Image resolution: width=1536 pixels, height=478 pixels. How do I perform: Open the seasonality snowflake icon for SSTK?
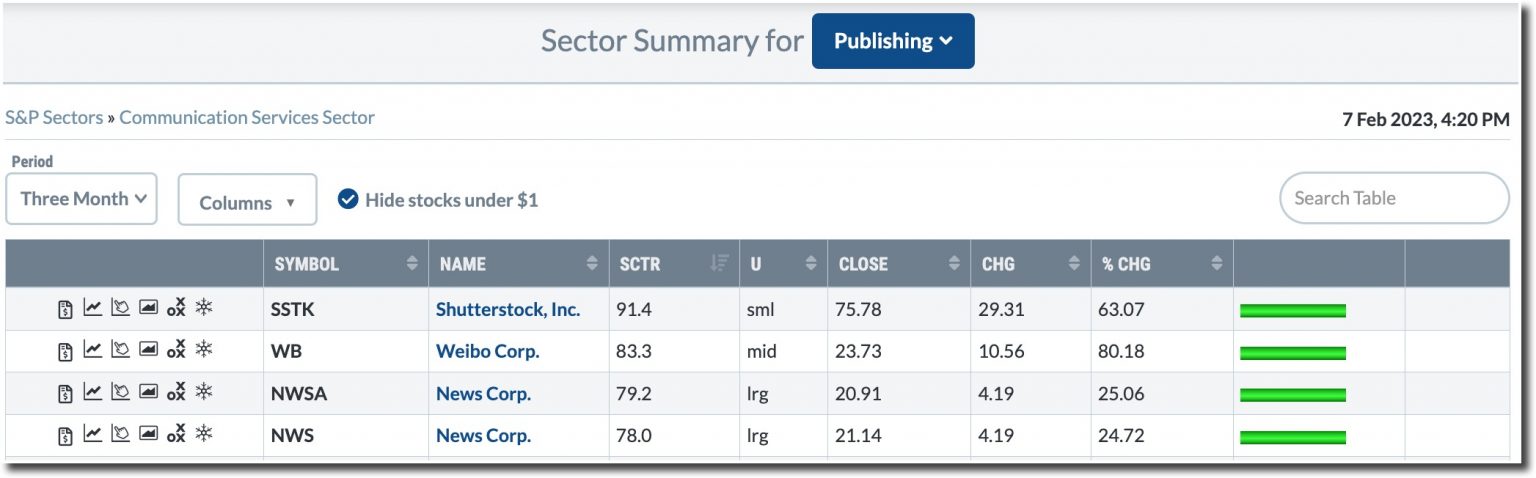pos(204,308)
